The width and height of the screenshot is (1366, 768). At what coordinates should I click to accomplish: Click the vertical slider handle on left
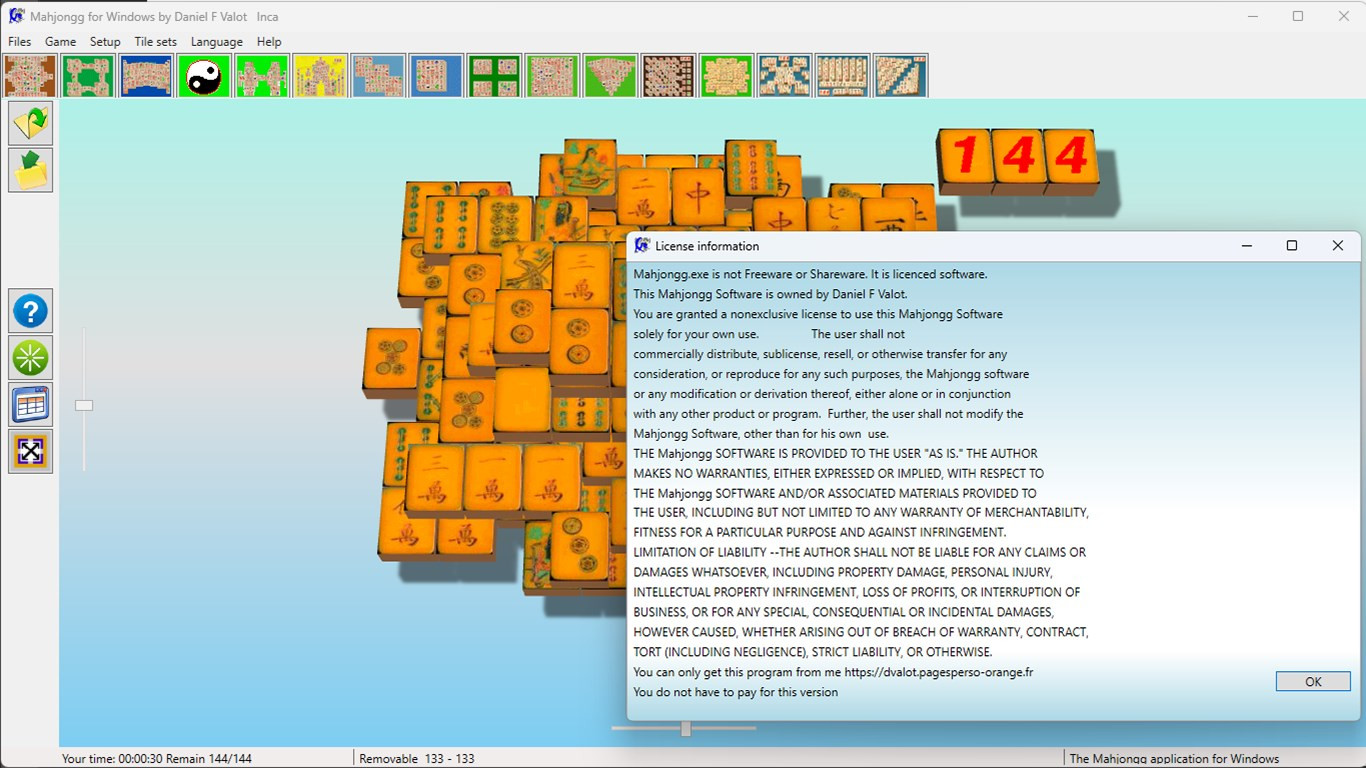[84, 405]
